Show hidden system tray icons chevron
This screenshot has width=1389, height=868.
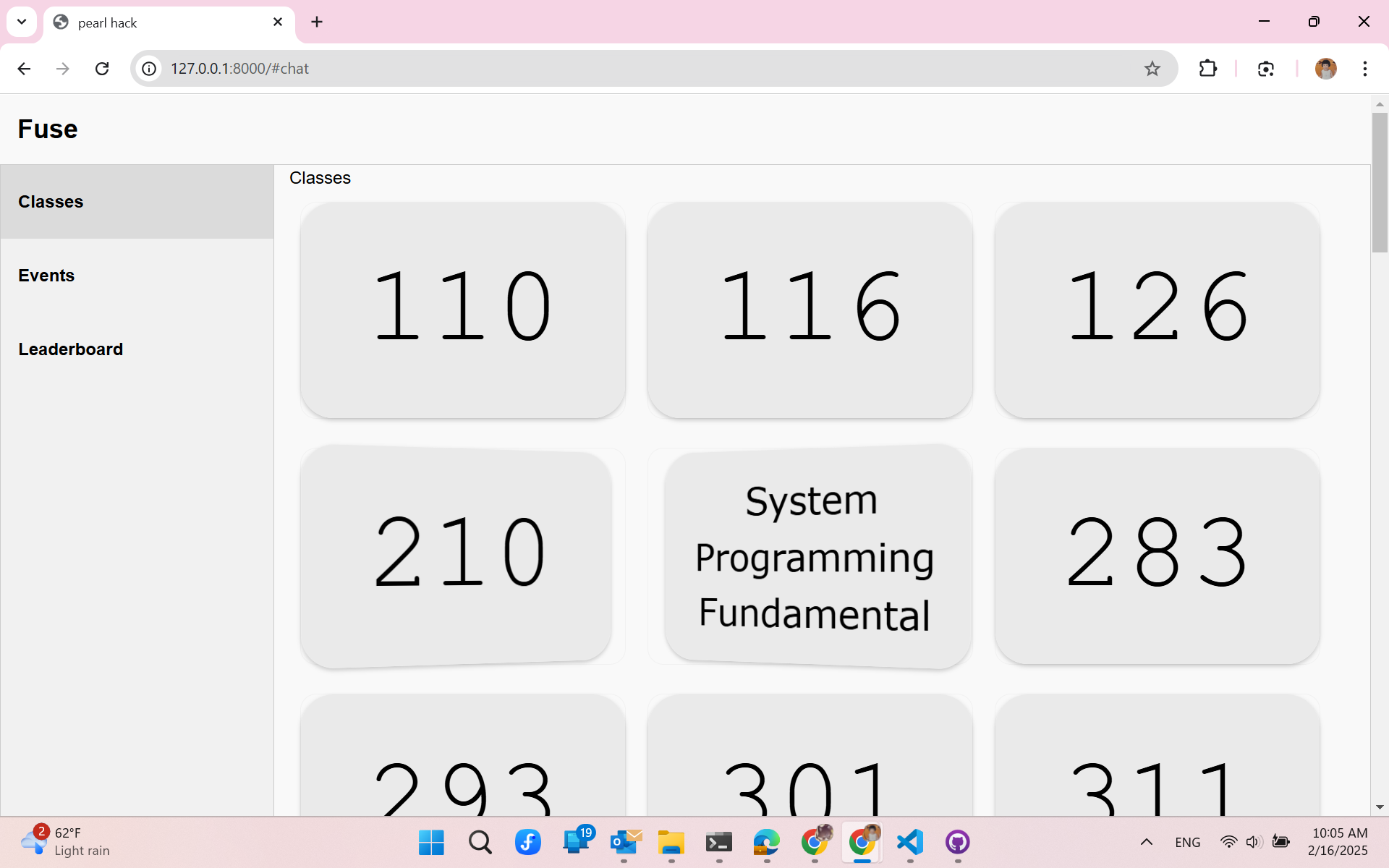click(x=1147, y=842)
